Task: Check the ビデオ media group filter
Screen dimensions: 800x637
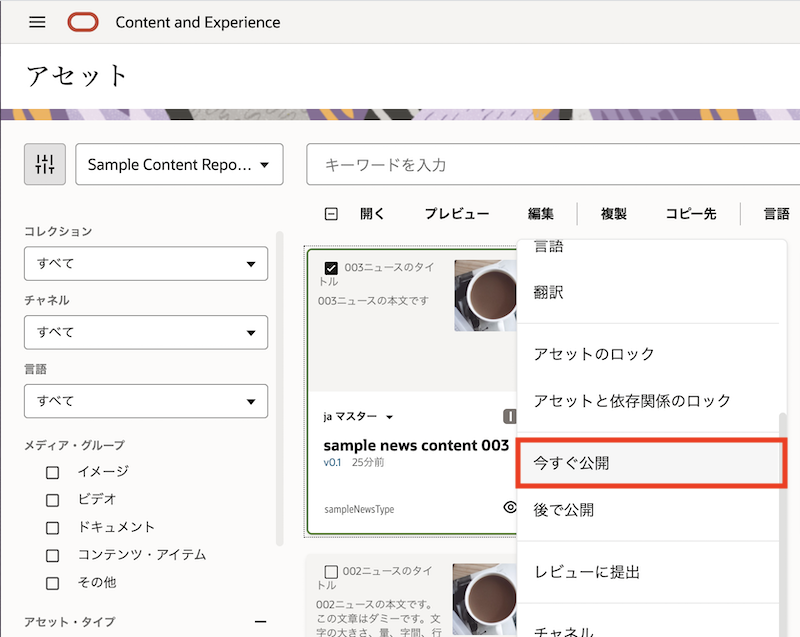Action: (x=53, y=500)
